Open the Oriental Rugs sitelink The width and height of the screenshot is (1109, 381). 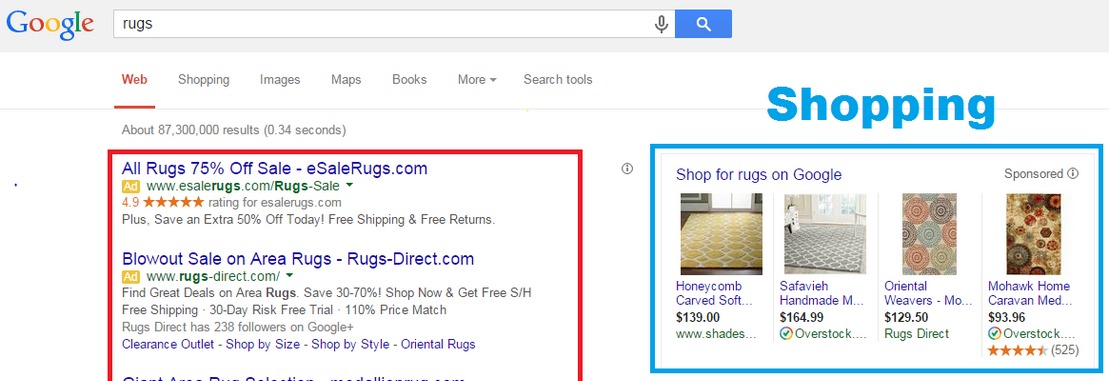[x=438, y=345]
